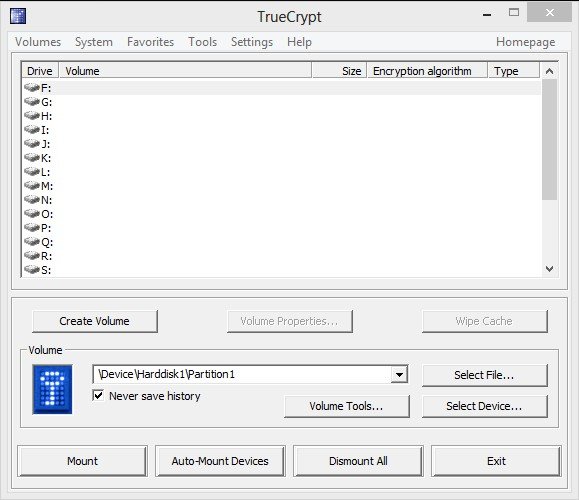Click the Select Device button

click(x=484, y=406)
